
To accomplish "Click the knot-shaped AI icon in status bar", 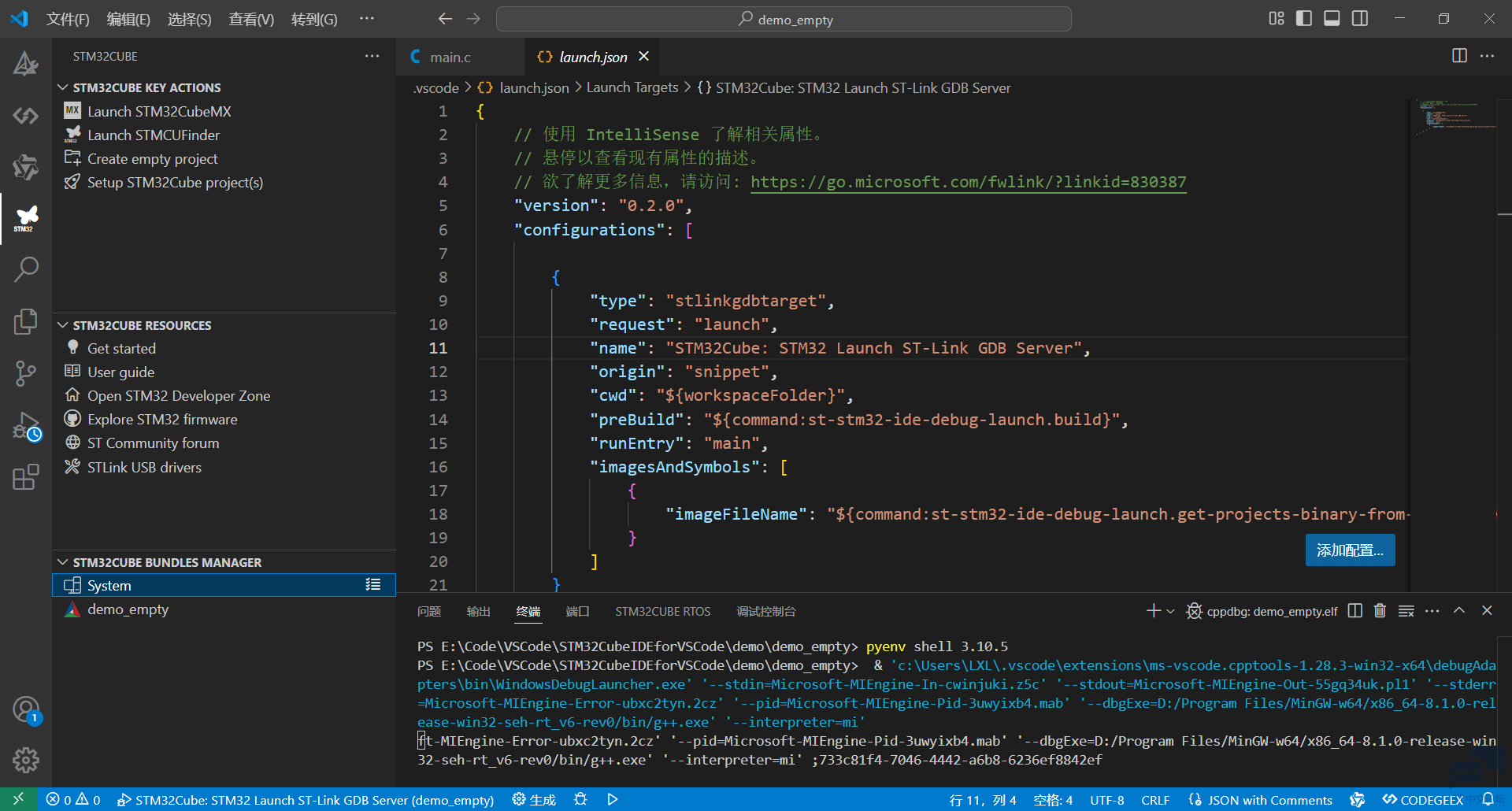I will tap(1357, 800).
